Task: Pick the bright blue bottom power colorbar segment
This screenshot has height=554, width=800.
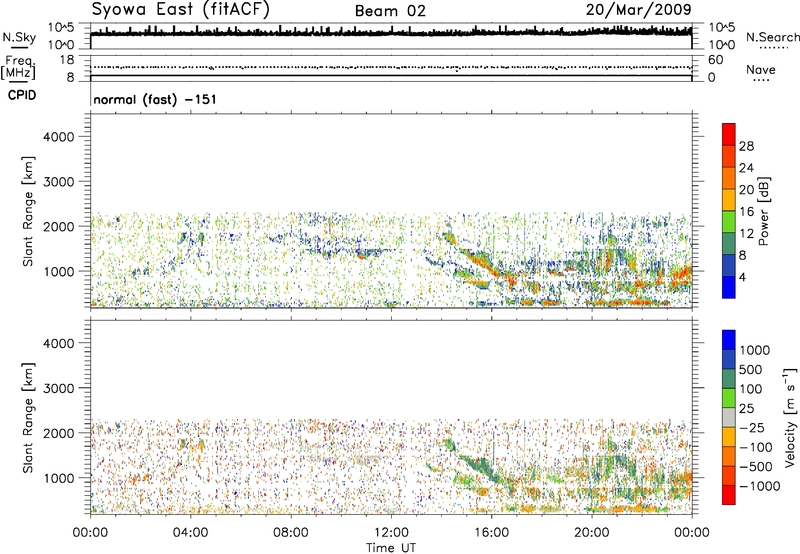Action: tap(729, 288)
